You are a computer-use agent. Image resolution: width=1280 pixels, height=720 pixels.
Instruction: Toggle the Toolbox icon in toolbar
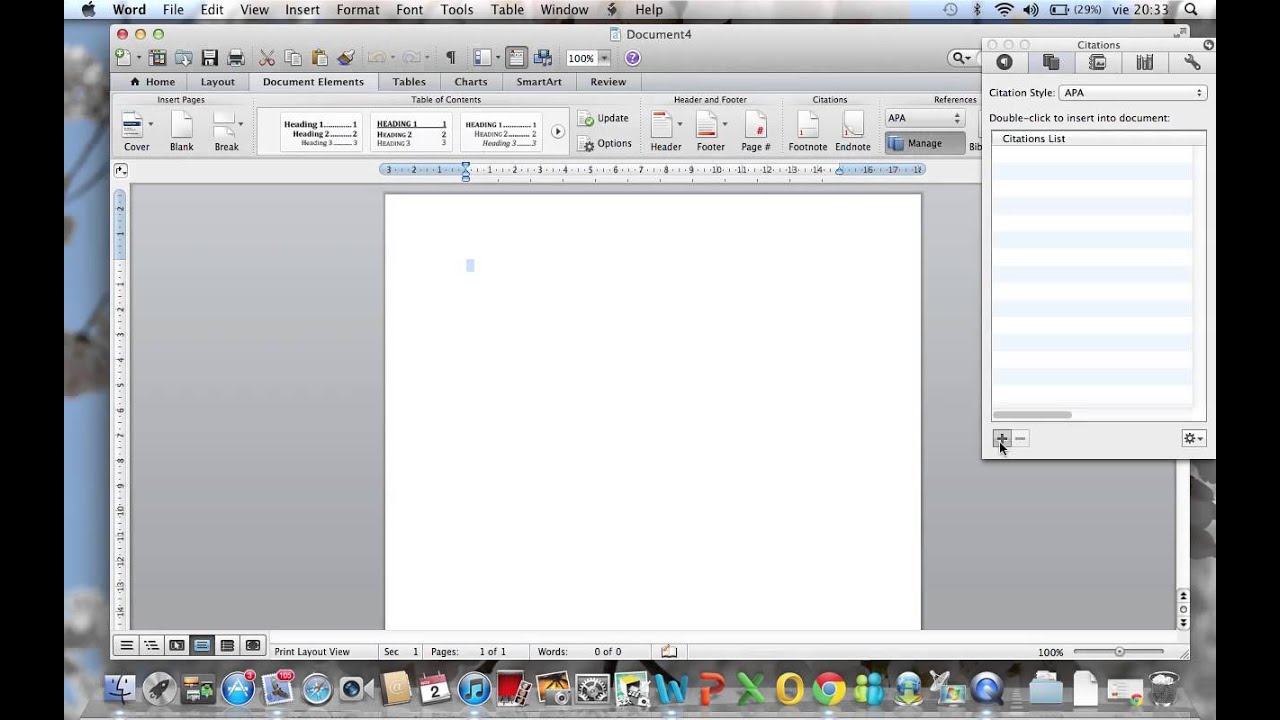516,58
